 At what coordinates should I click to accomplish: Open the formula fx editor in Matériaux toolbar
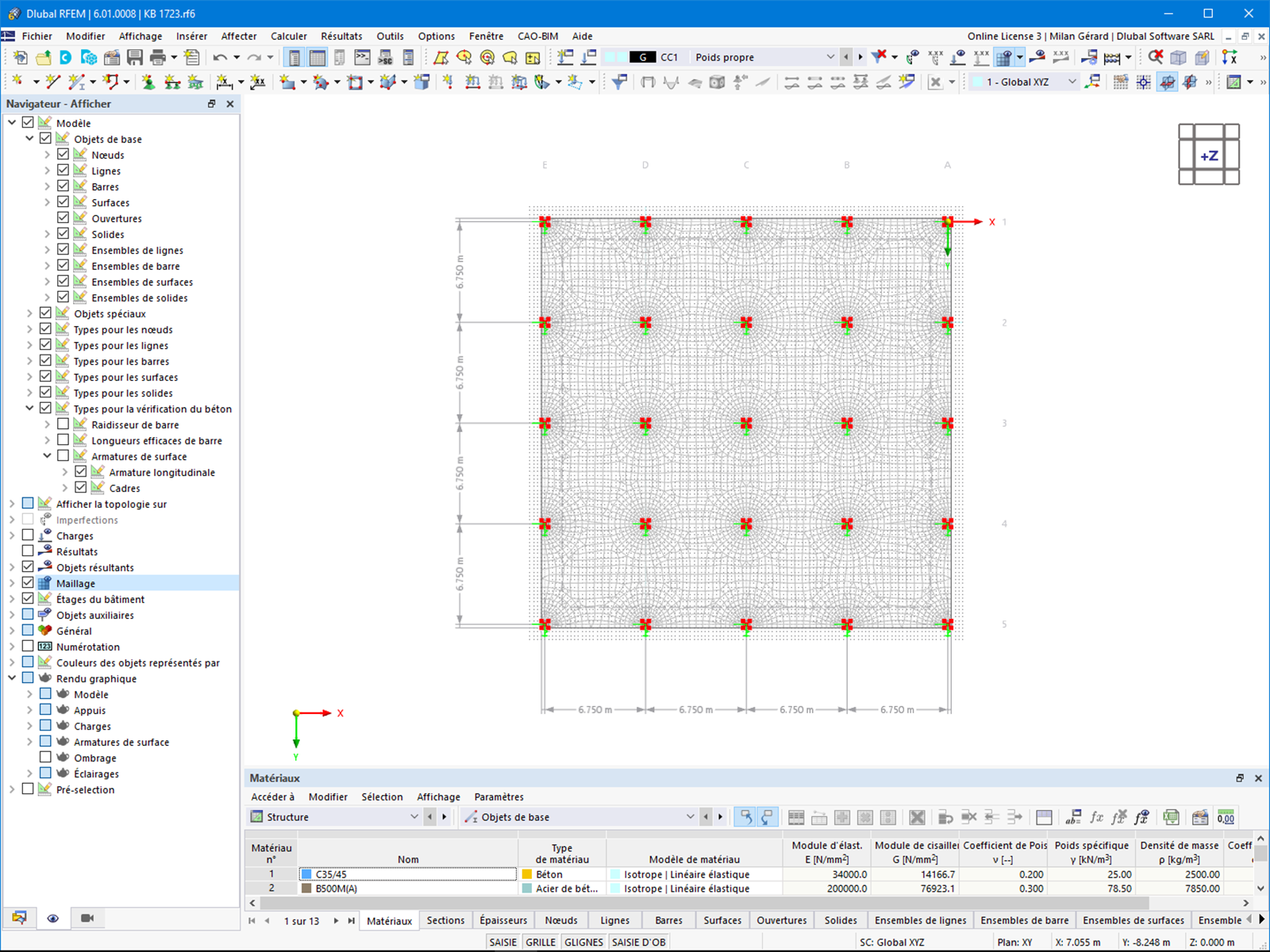pos(1096,817)
